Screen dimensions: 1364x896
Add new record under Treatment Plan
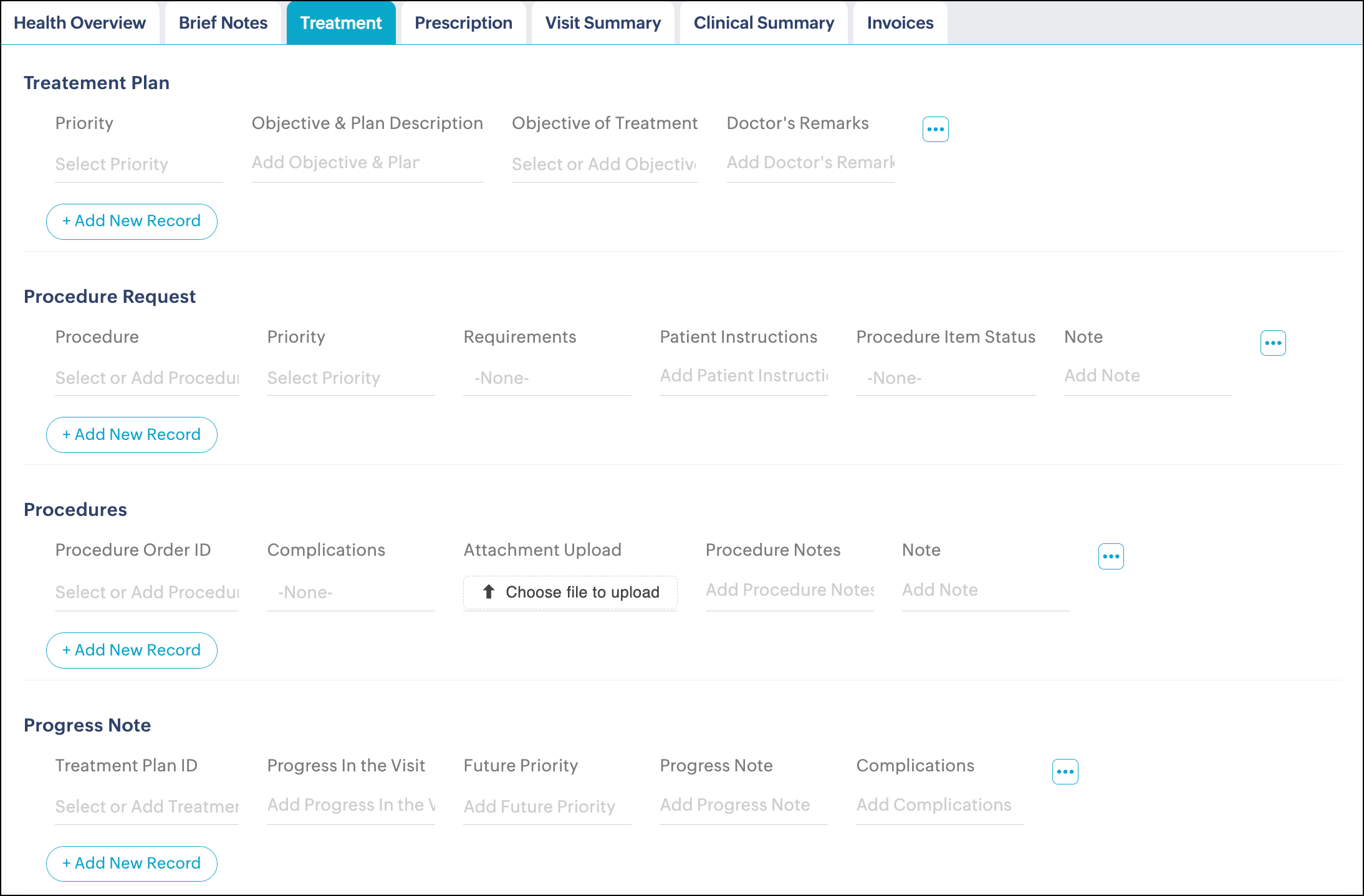click(x=132, y=221)
